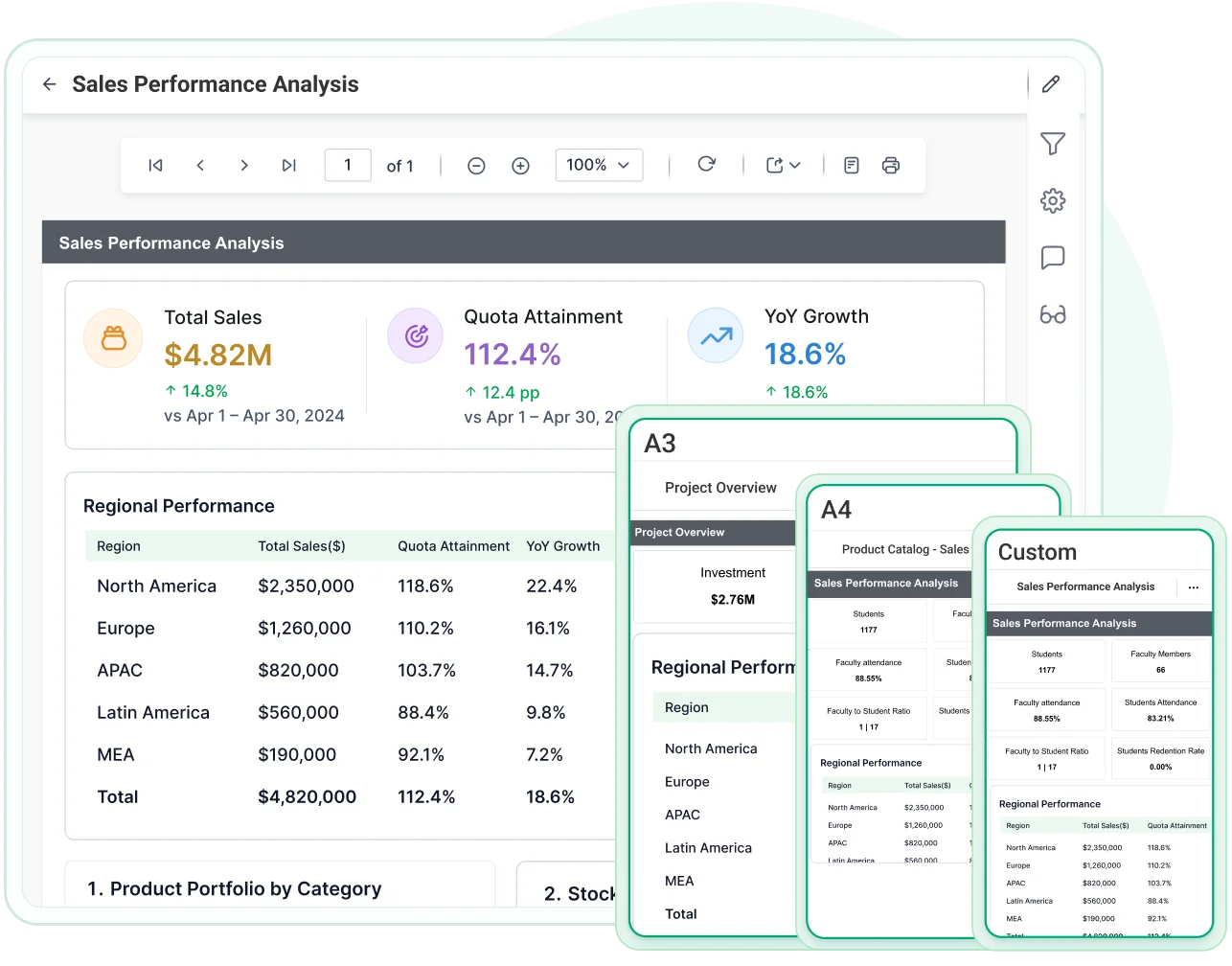Click the YoY Growth trend icon
This screenshot has height=966, width=1232.
click(716, 335)
